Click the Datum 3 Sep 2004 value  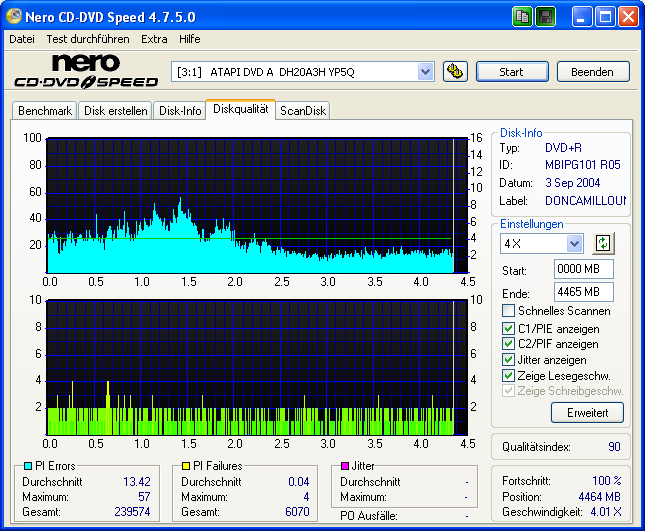[573, 183]
